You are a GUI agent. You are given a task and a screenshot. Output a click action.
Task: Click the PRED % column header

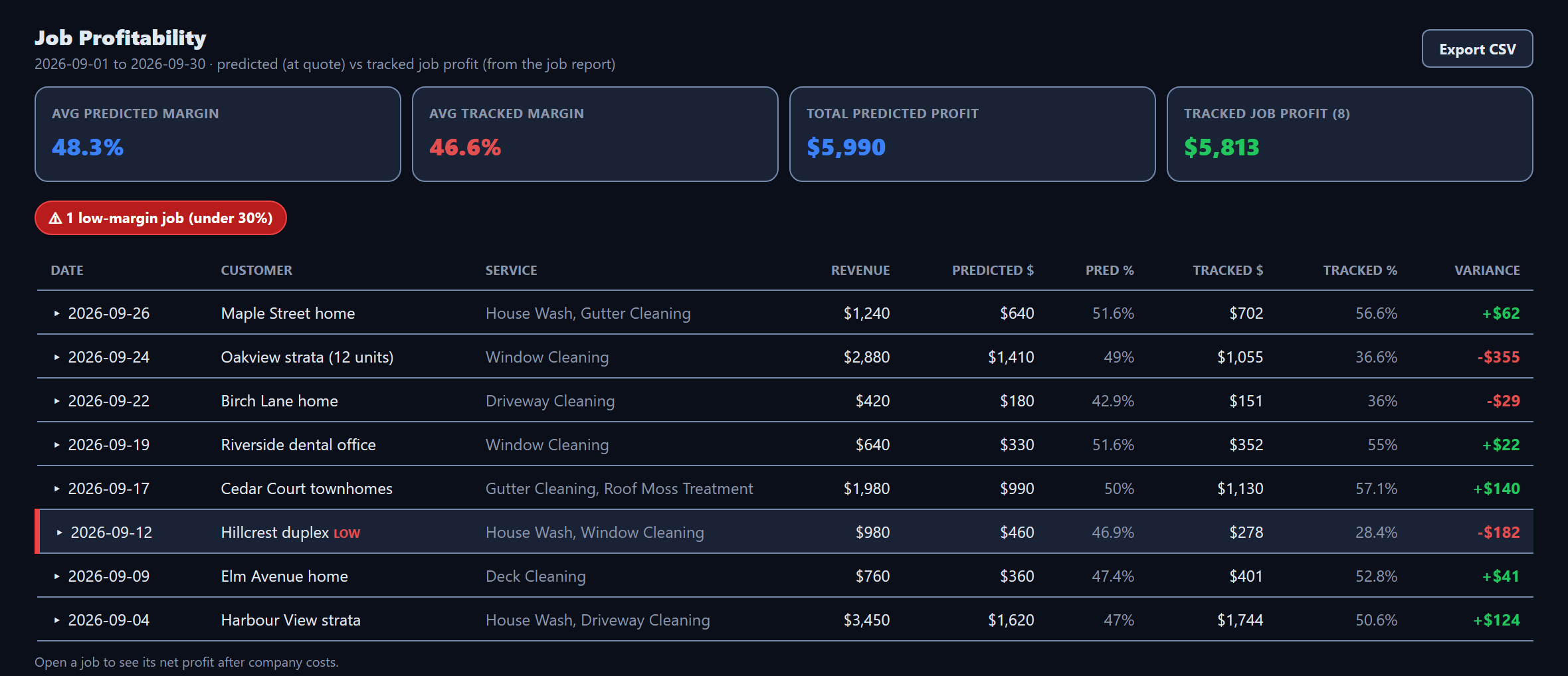pos(1110,270)
